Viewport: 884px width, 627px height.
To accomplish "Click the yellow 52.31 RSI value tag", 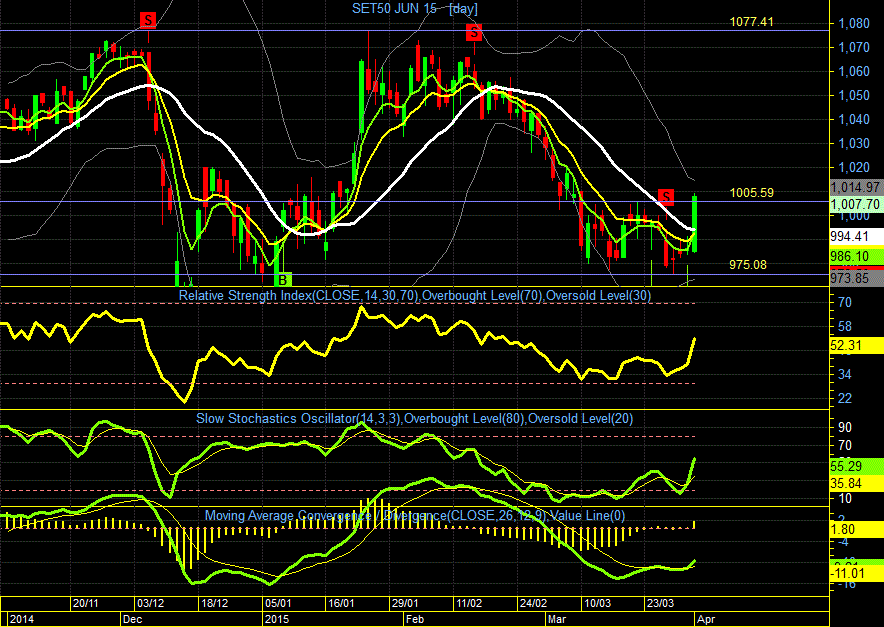I will (856, 346).
